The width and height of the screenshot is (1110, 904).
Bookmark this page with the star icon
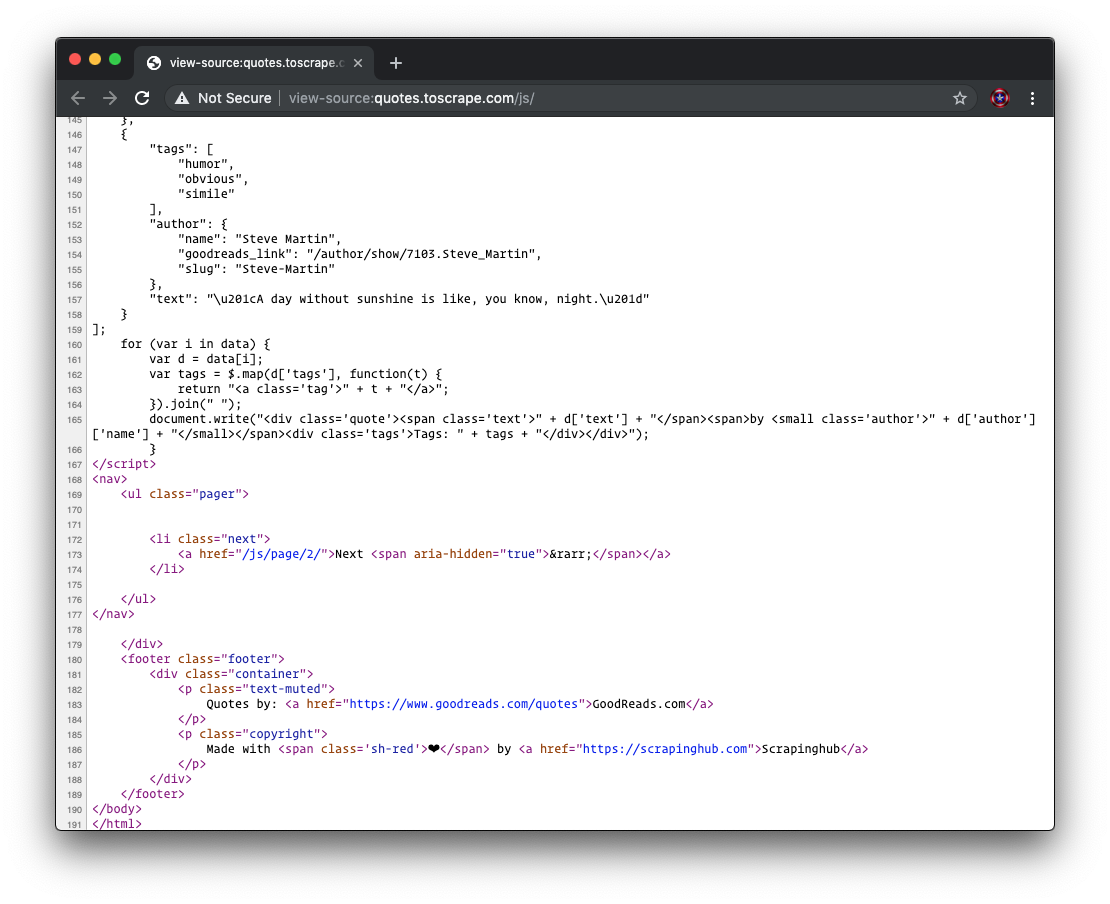pos(959,98)
